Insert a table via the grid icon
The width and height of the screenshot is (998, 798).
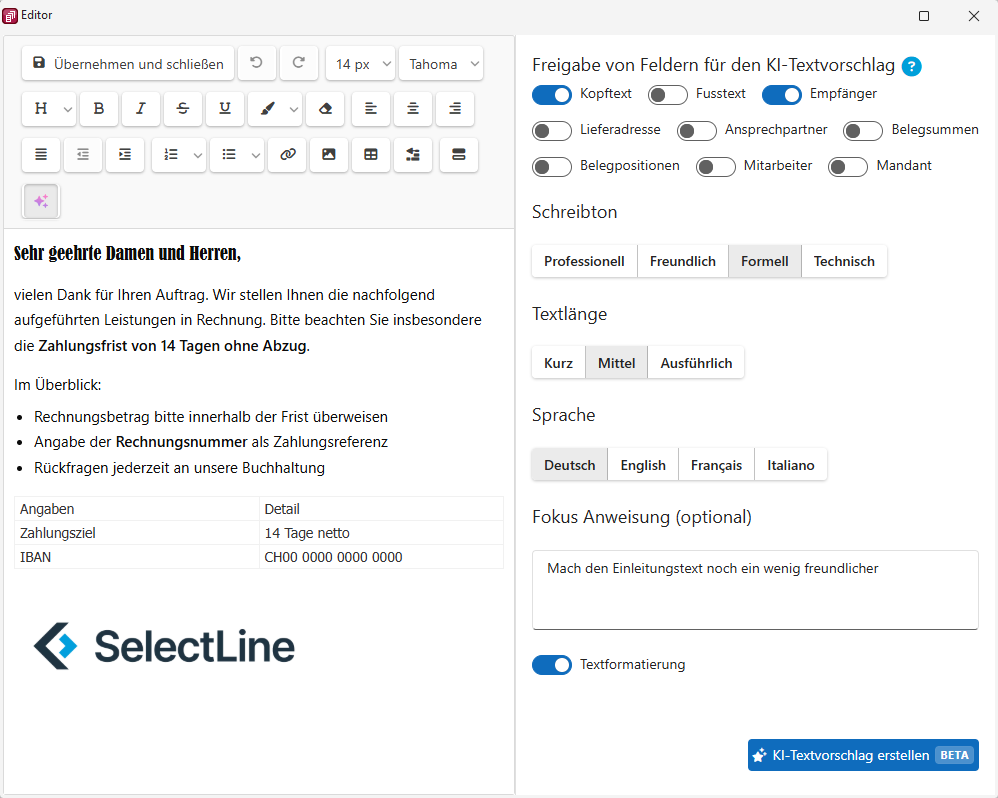tap(371, 155)
